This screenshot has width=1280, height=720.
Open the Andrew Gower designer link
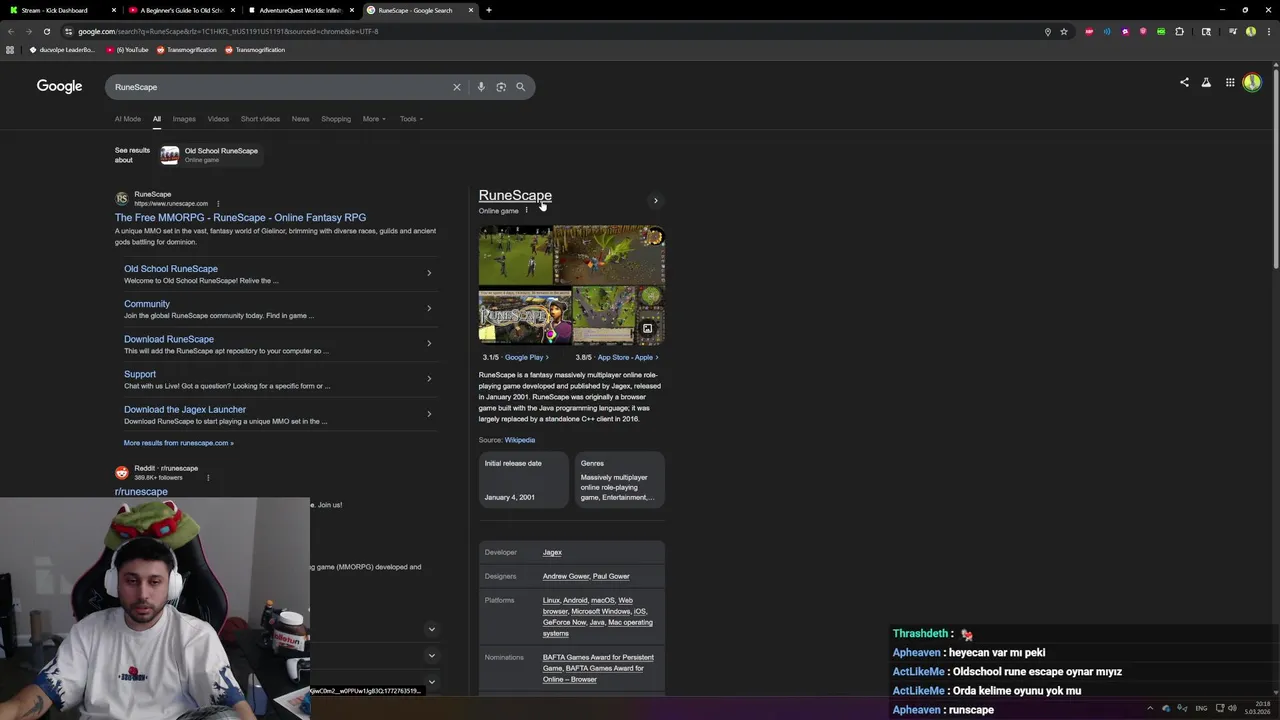pyautogui.click(x=566, y=576)
